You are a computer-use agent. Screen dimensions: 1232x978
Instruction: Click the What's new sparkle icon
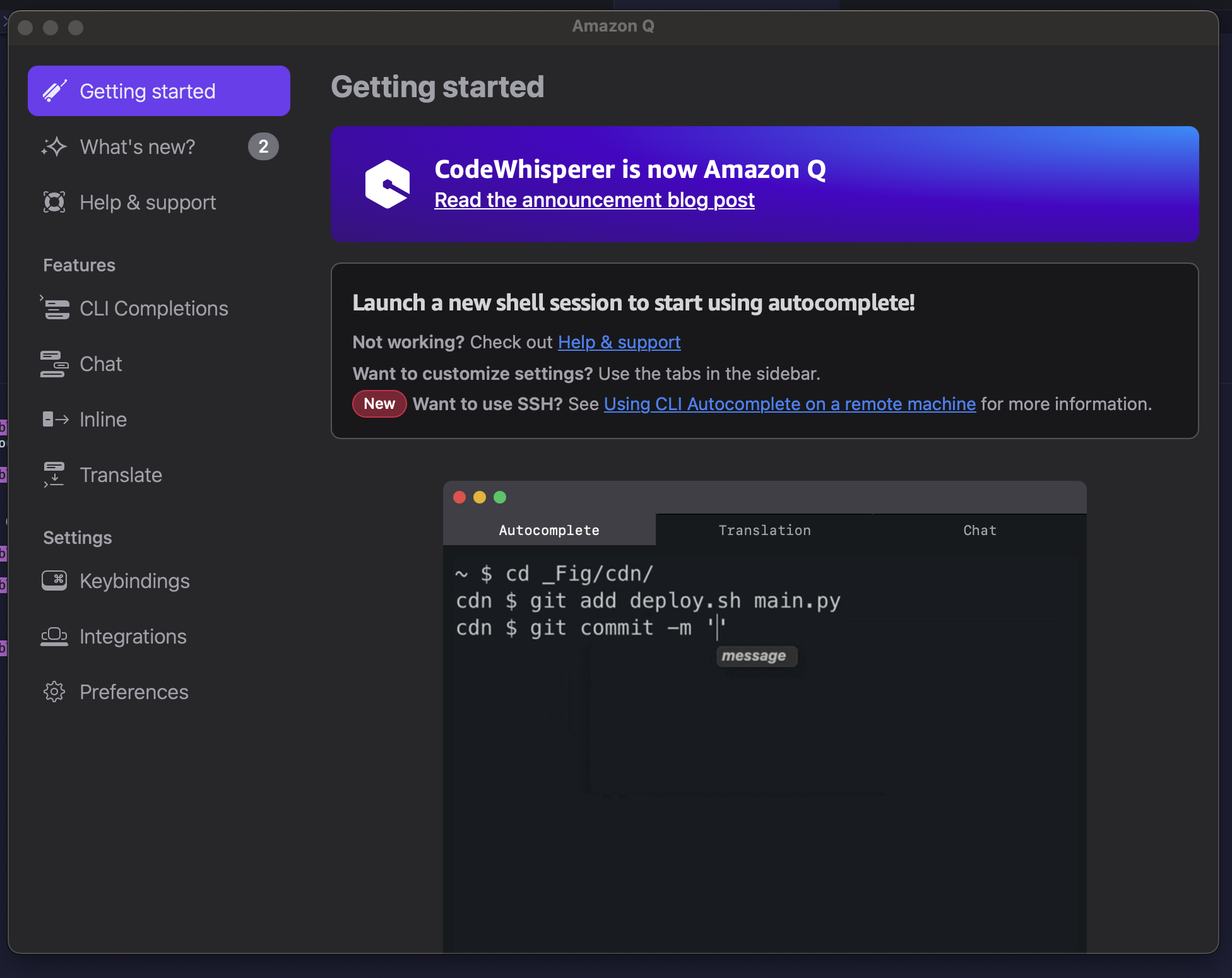click(x=54, y=146)
